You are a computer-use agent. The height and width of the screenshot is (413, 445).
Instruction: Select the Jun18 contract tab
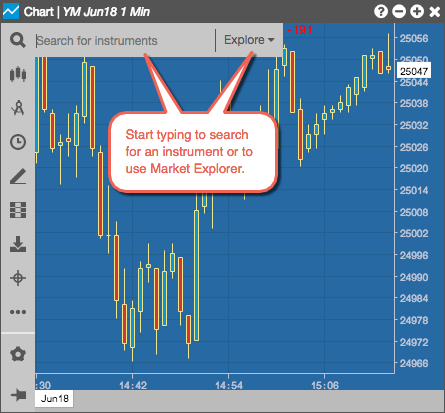(x=54, y=398)
